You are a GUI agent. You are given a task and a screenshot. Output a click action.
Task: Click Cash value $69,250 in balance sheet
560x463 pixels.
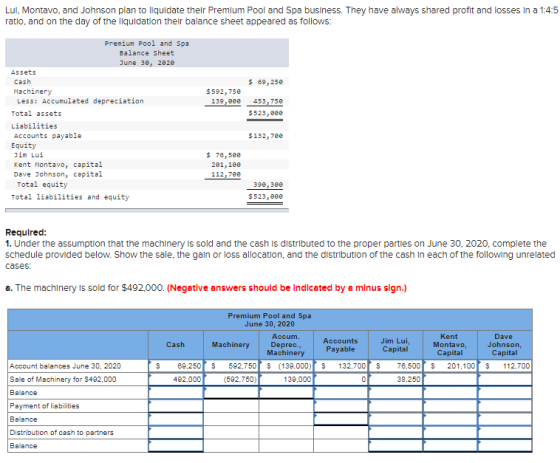pyautogui.click(x=266, y=82)
